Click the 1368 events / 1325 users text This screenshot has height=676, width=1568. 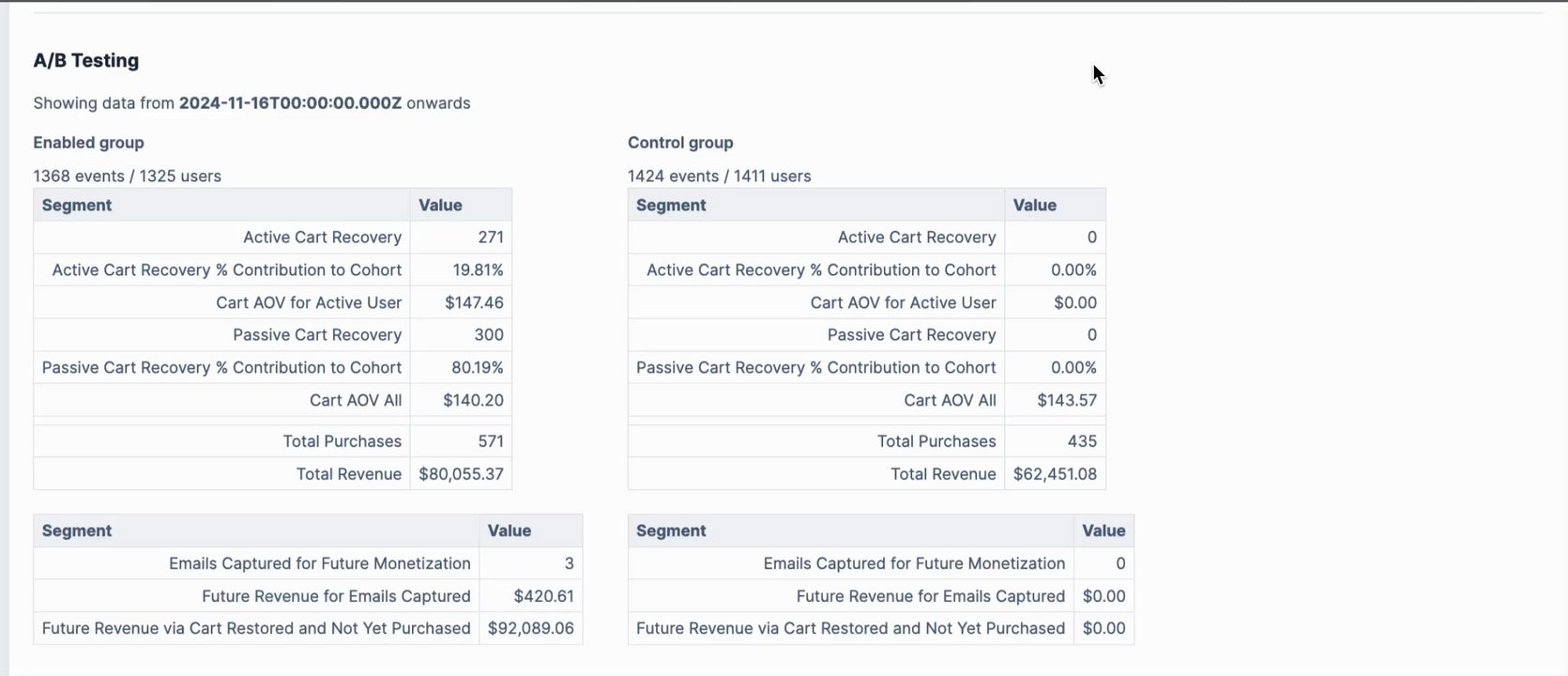tap(127, 176)
